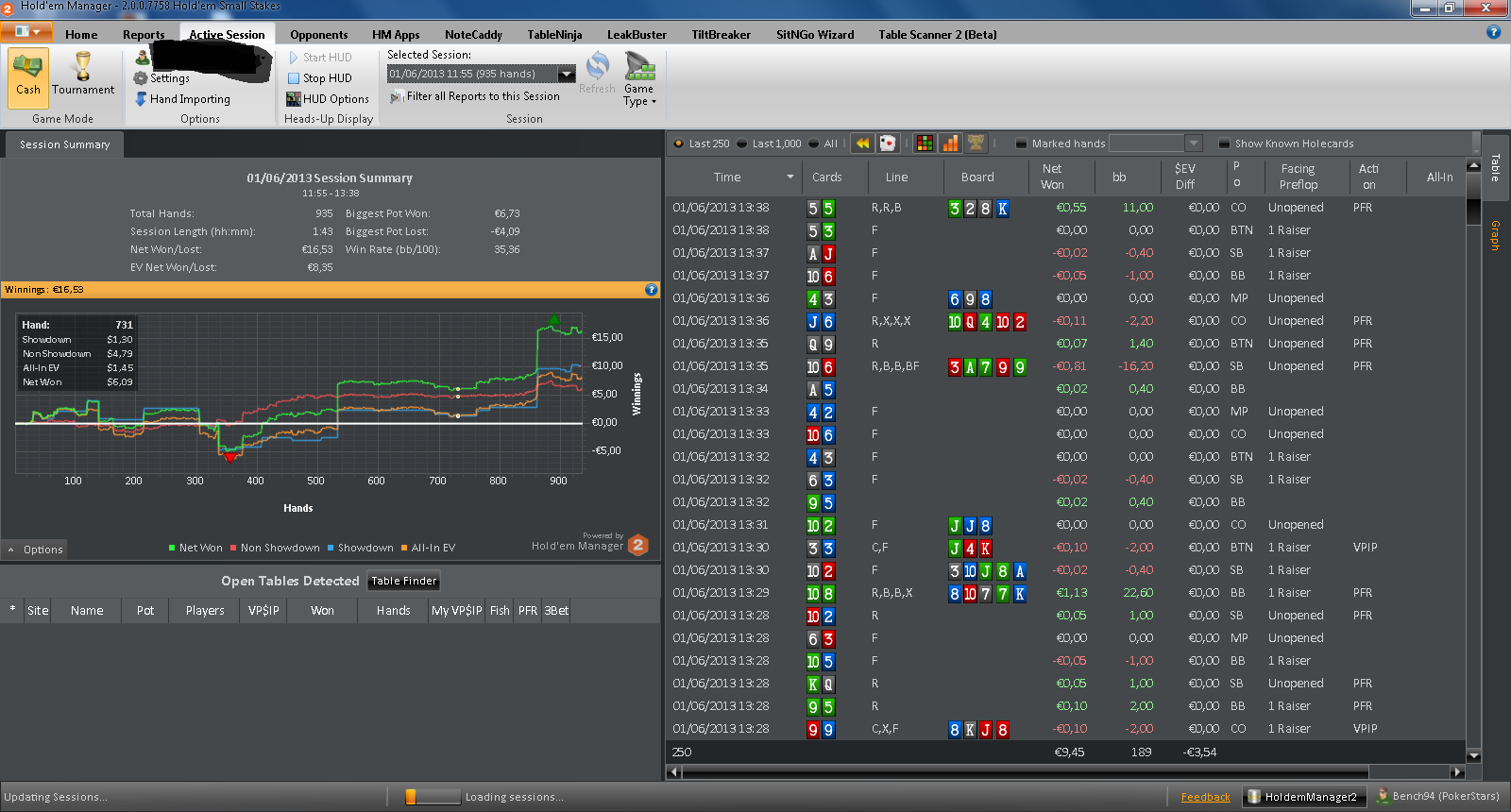Toggle Non Showdown legend series
This screenshot has height=812, width=1511.
(x=275, y=548)
